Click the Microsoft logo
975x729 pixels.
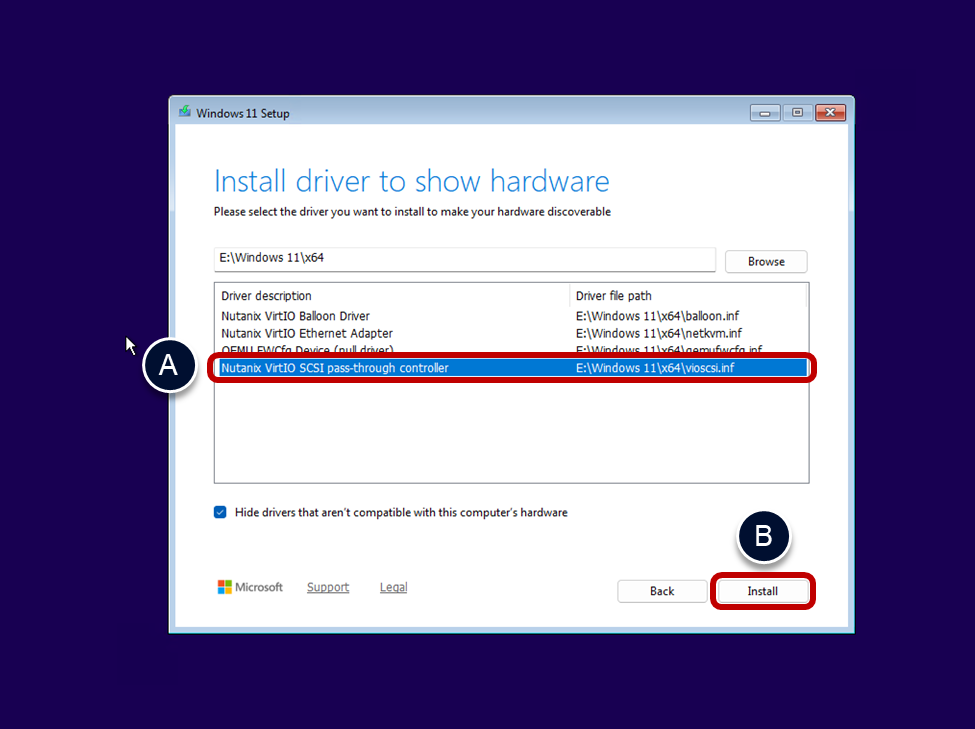click(250, 587)
